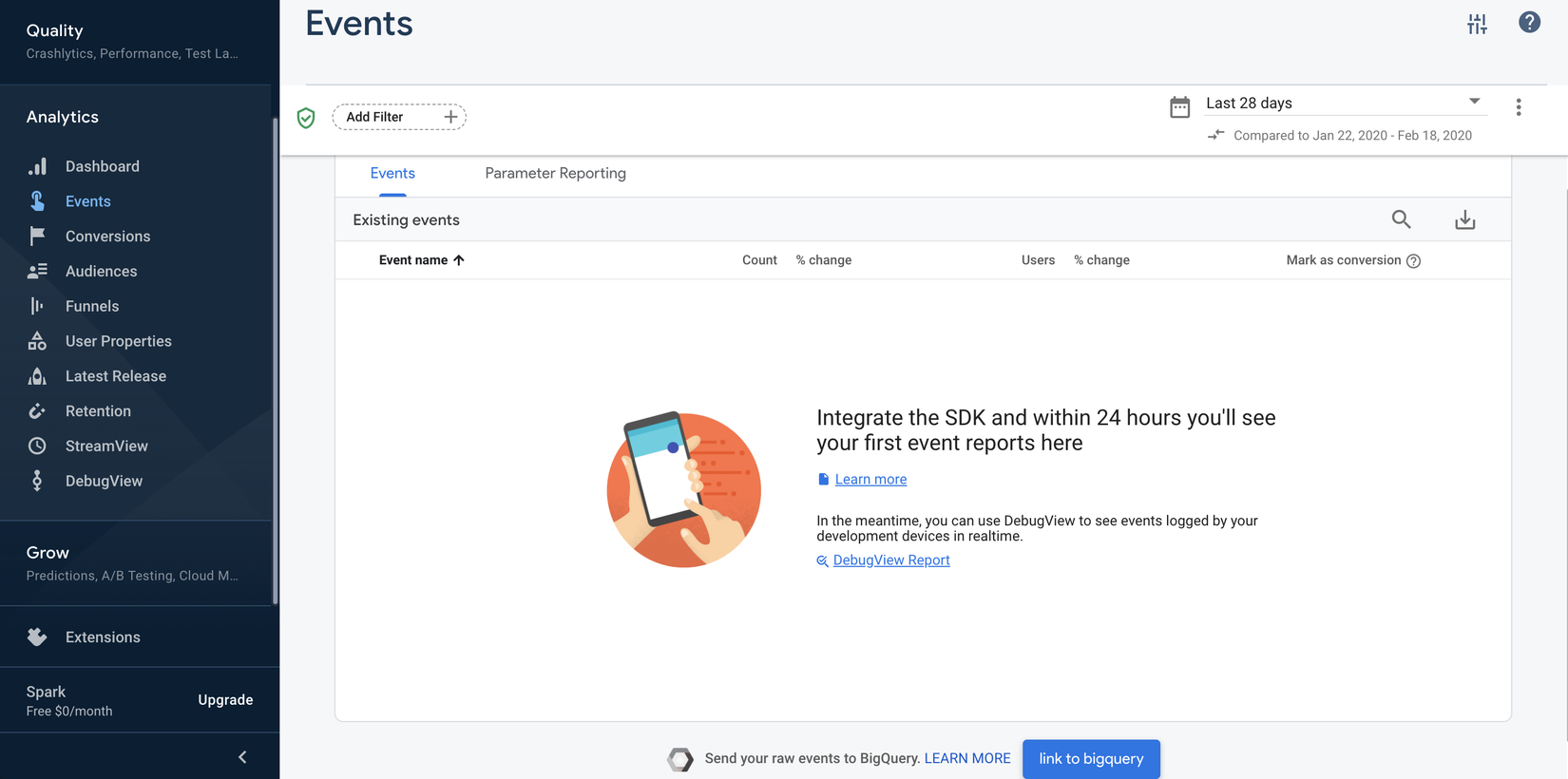Screen dimensions: 1568x779
Task: Open Conversions in the Analytics menu
Action: 107,237
